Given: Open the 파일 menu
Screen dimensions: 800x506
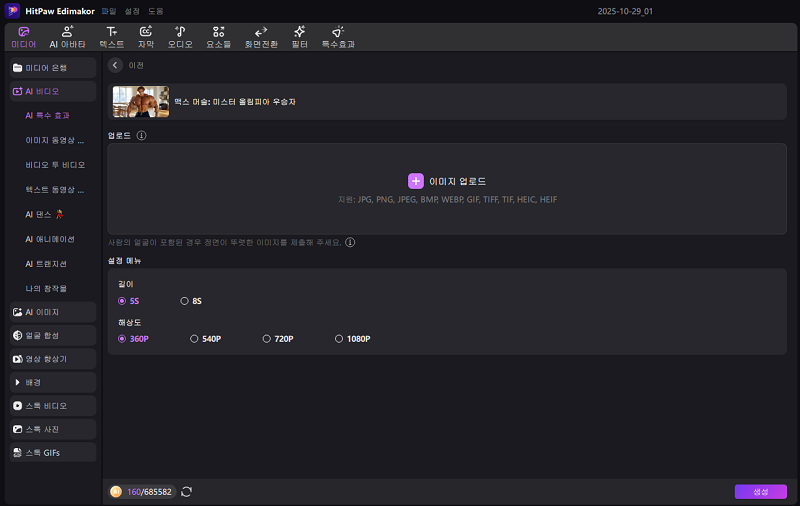Looking at the screenshot, I should pyautogui.click(x=109, y=11).
